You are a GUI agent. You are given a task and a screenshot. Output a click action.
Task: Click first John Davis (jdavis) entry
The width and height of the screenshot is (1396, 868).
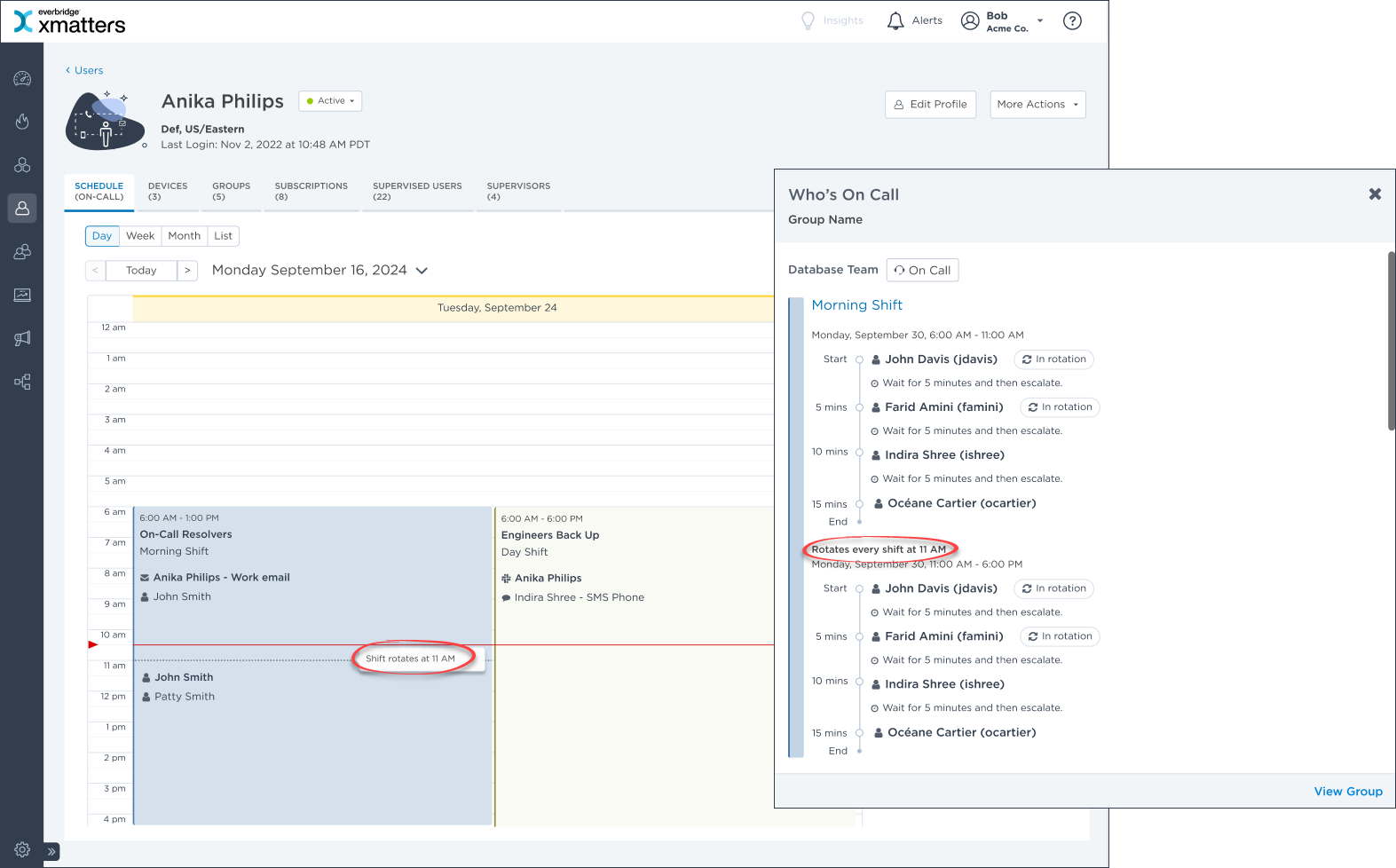(x=935, y=359)
